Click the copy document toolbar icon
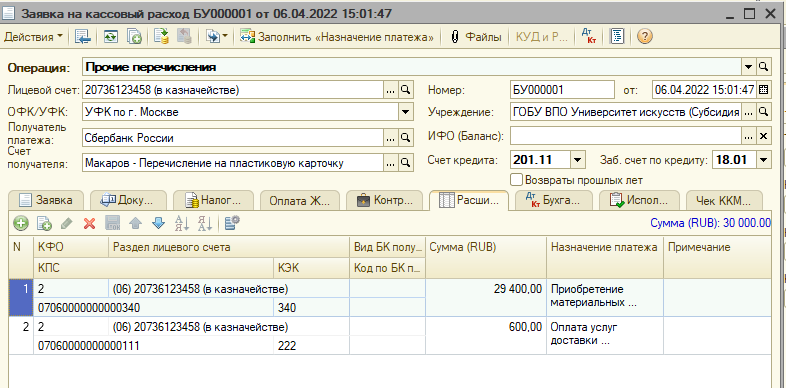The image size is (786, 388). tap(134, 37)
